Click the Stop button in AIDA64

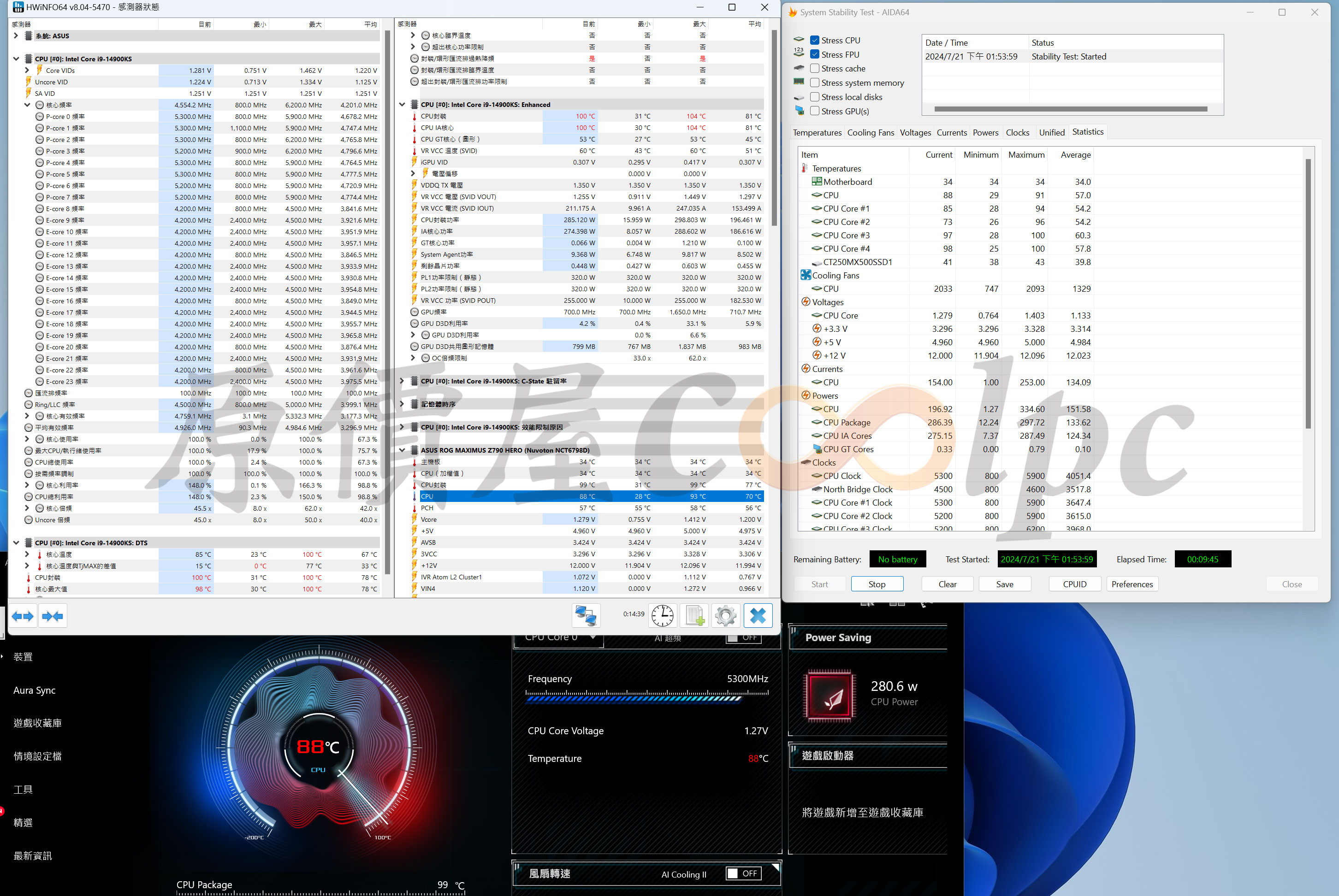(x=877, y=584)
